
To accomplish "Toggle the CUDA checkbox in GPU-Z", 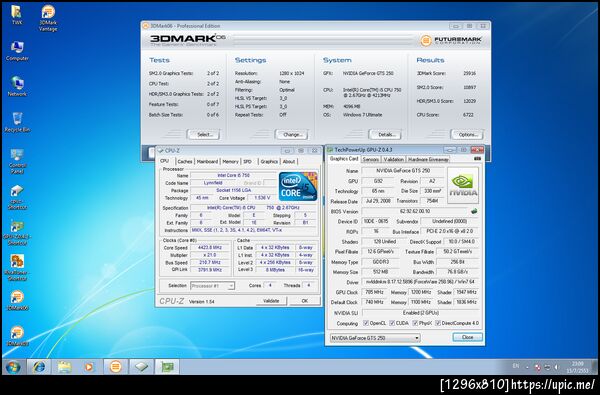I will (x=392, y=323).
